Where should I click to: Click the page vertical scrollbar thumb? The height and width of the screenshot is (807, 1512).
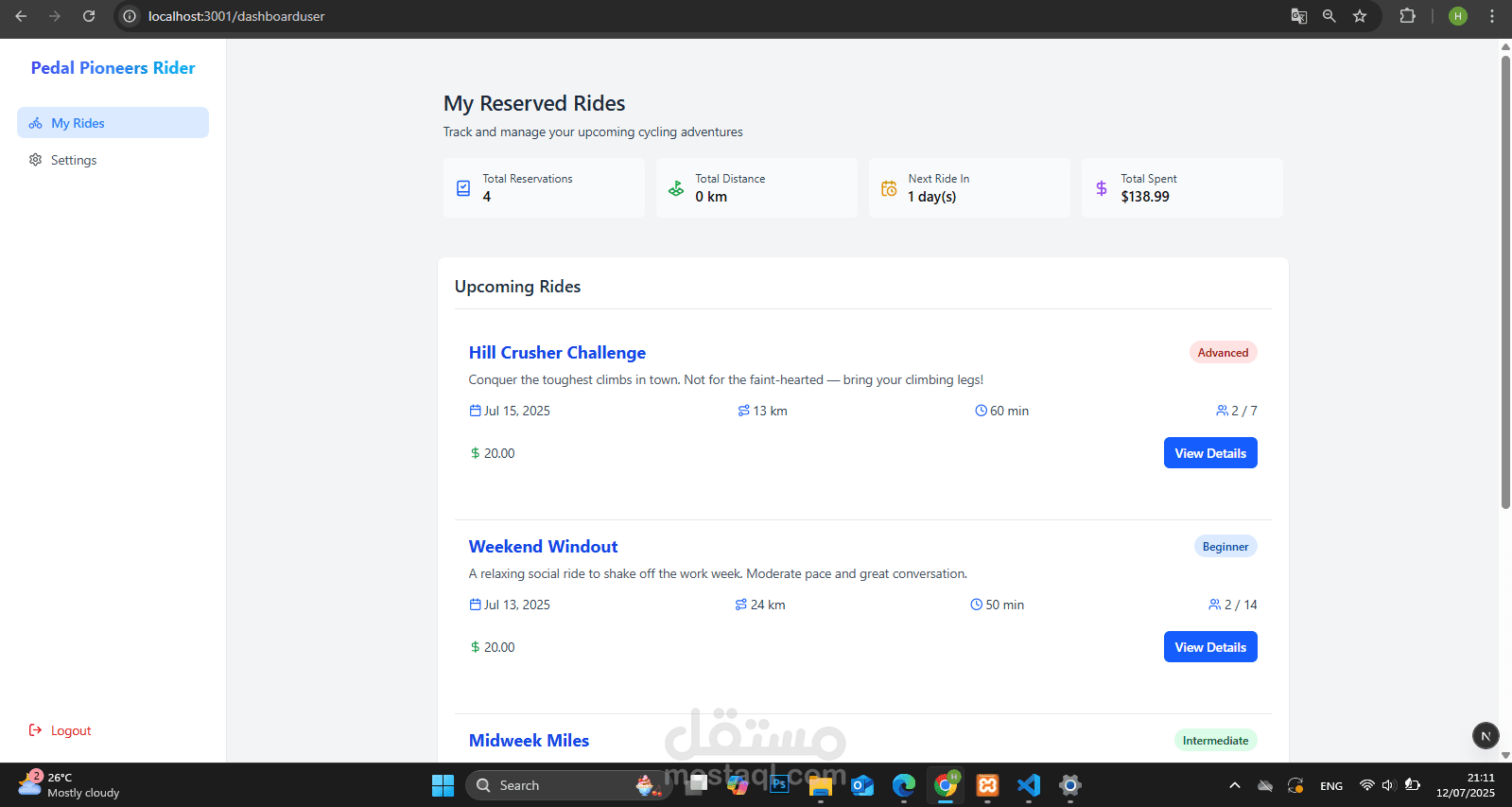pos(1505,282)
